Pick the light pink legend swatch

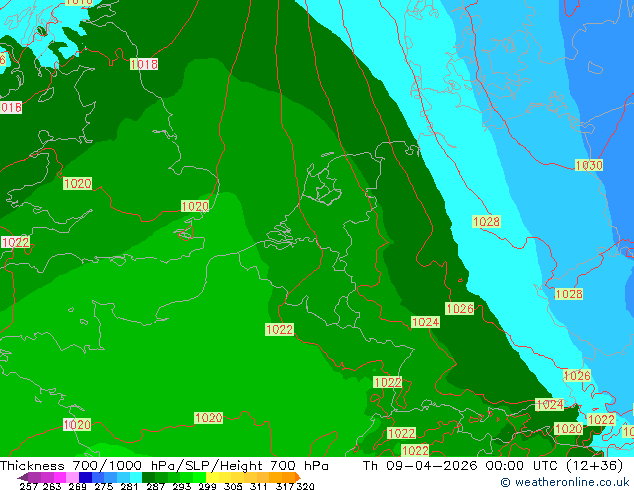pyautogui.click(x=72, y=477)
